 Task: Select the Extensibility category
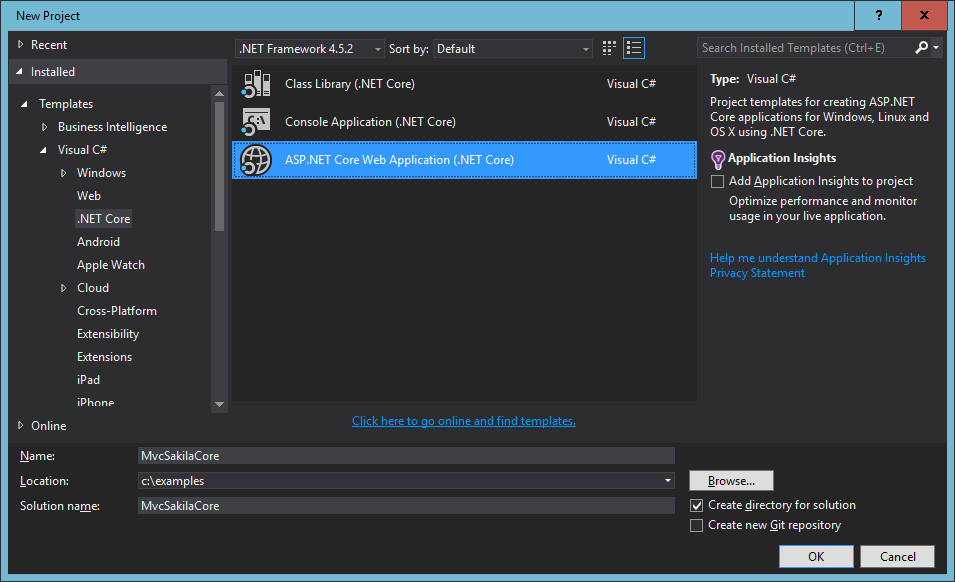[x=108, y=334]
